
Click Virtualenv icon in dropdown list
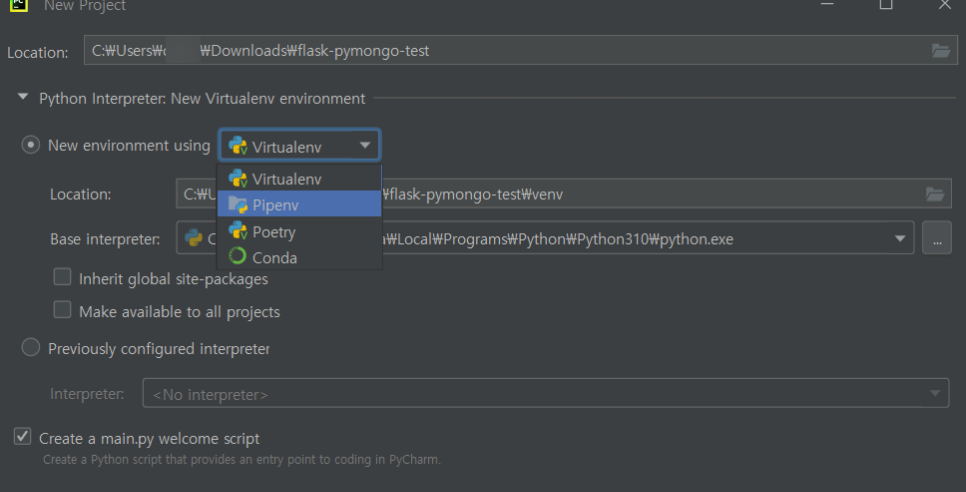238,179
